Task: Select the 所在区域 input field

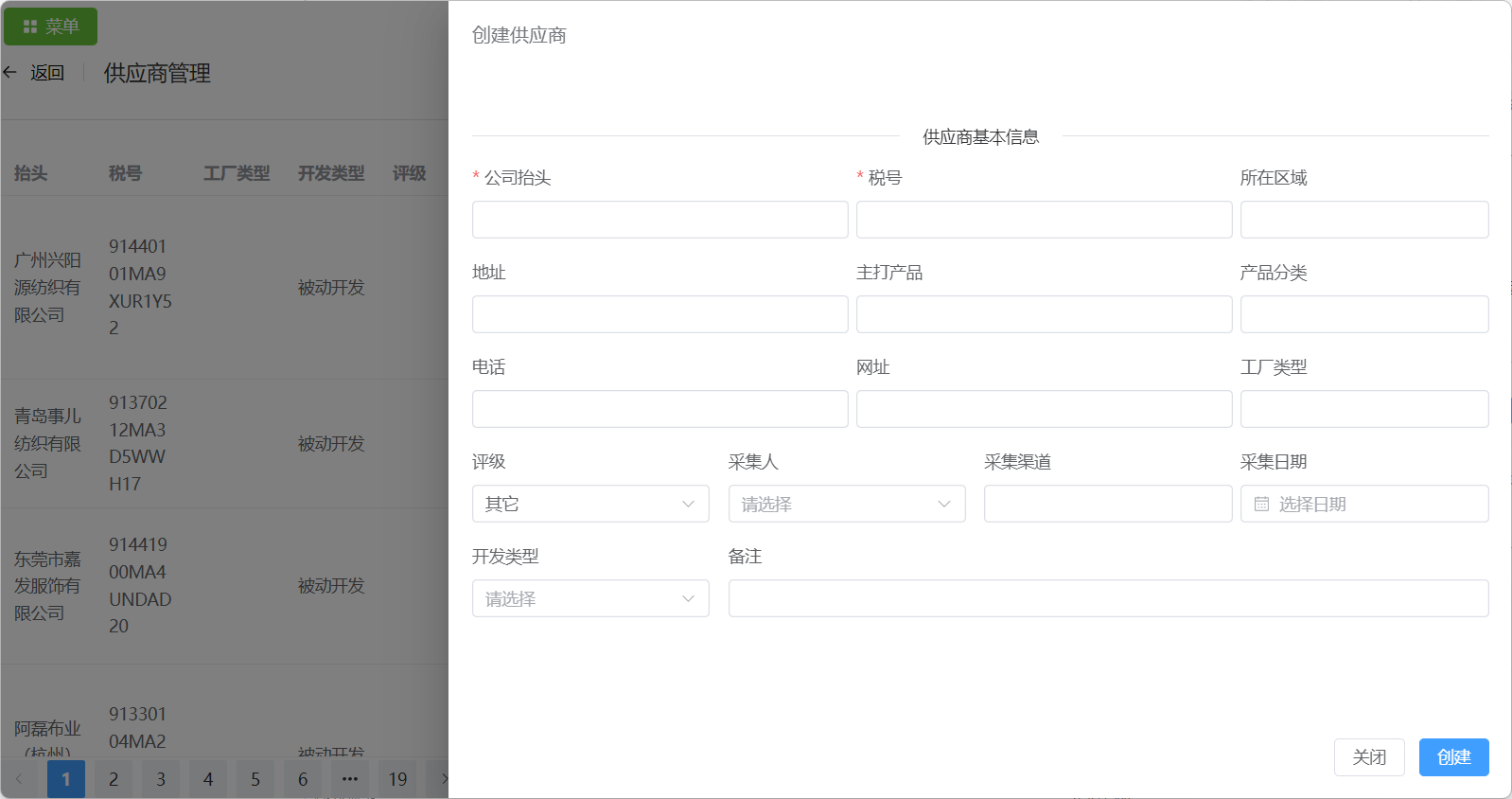Action: point(1363,220)
